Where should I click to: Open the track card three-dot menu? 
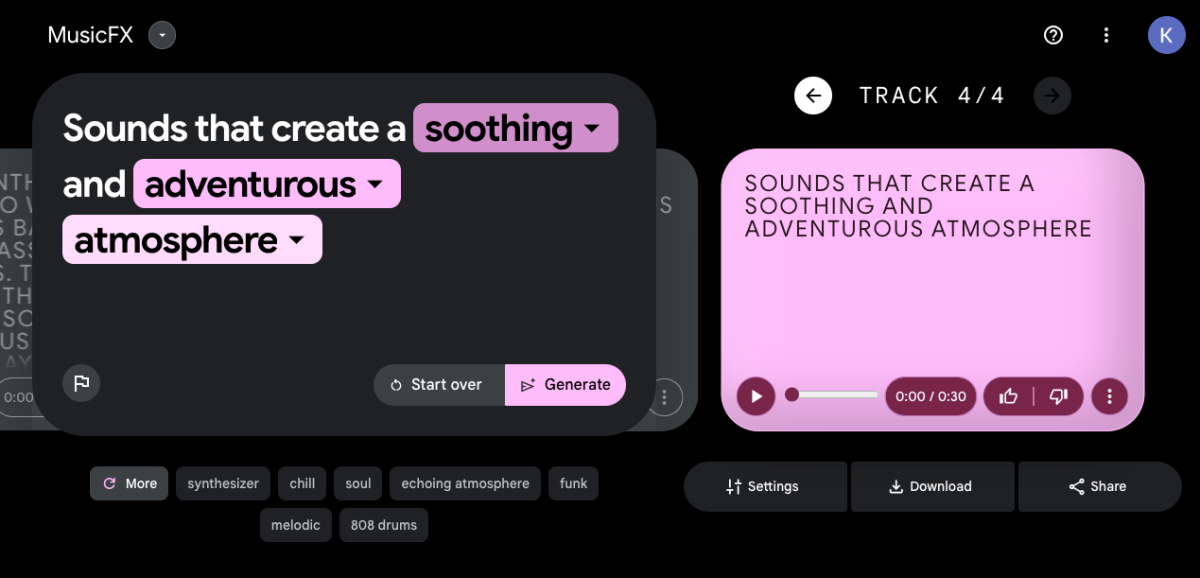coord(1110,396)
